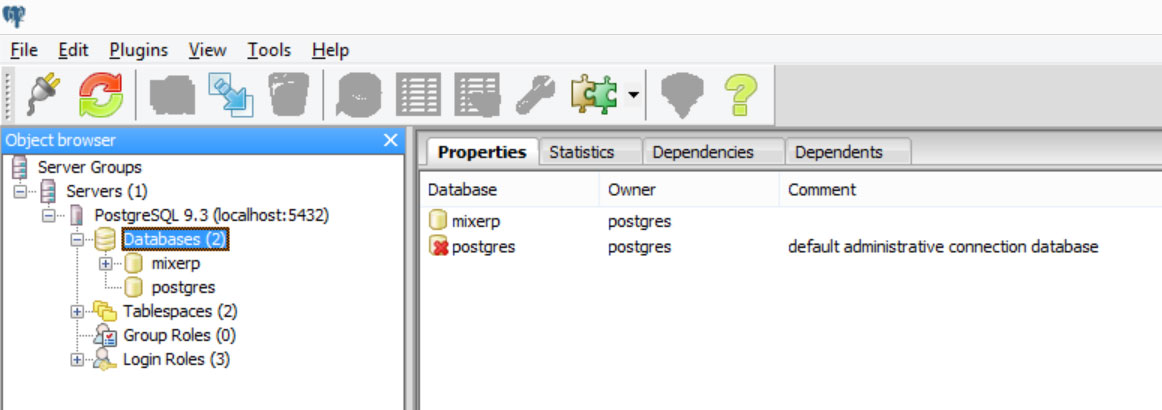Click the Server Groups icon in tree

20,168
